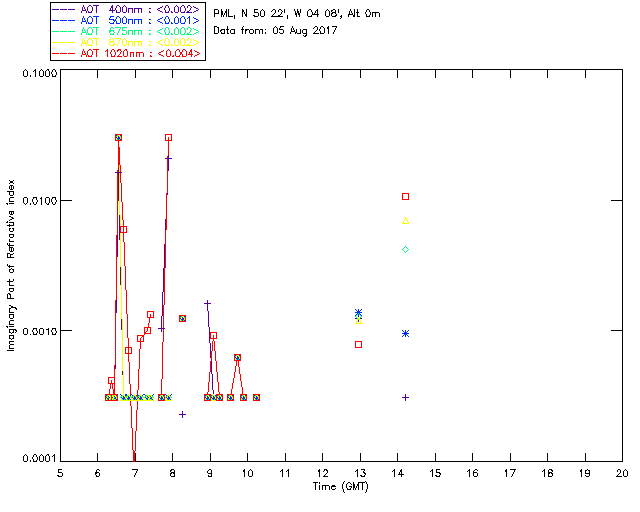This screenshot has height=512, width=640.
Task: Click the x-axis tick label 12
Action: 322,473
